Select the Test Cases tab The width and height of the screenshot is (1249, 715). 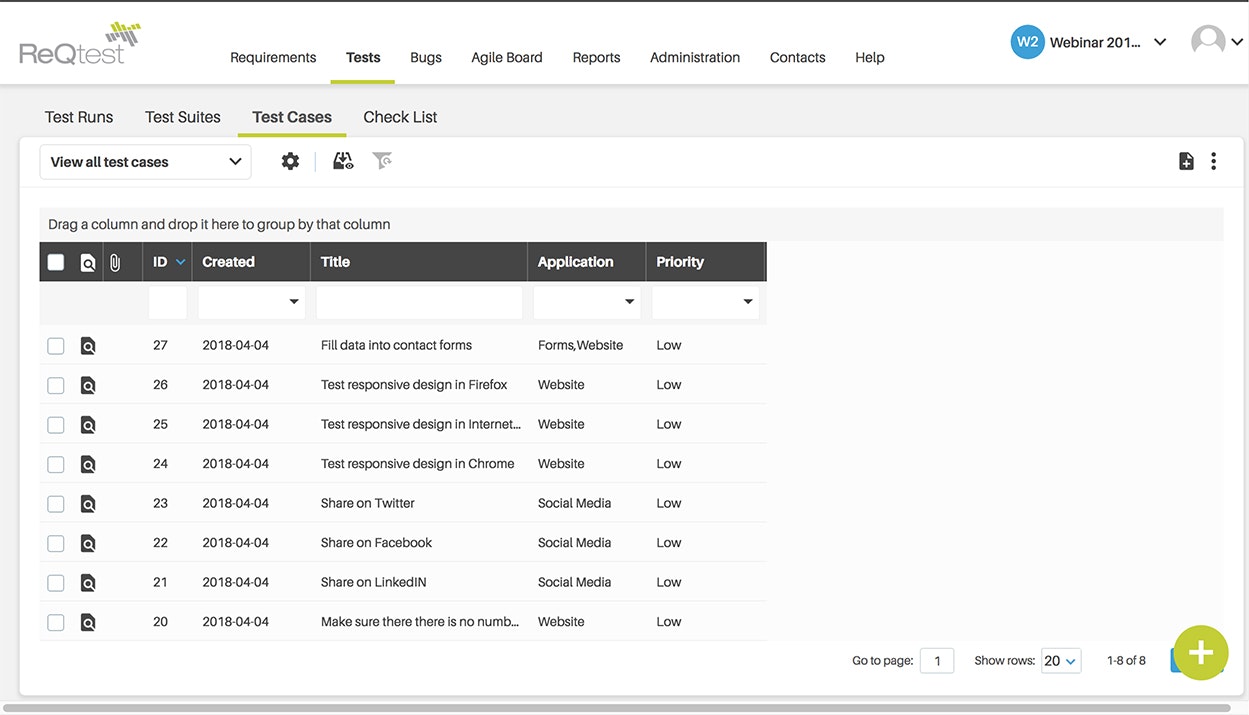tap(292, 117)
